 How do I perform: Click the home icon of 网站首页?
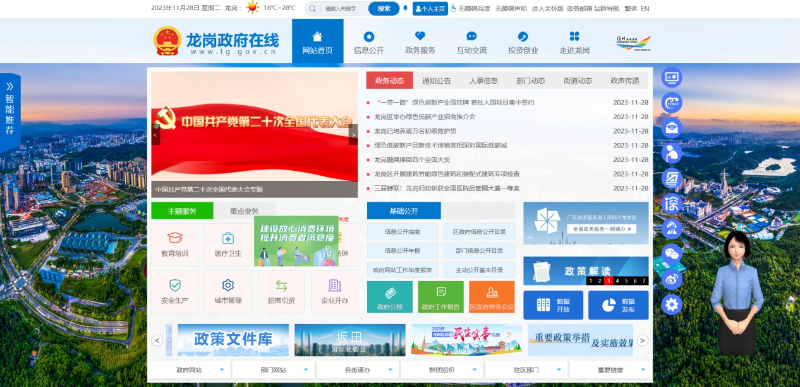(317, 36)
